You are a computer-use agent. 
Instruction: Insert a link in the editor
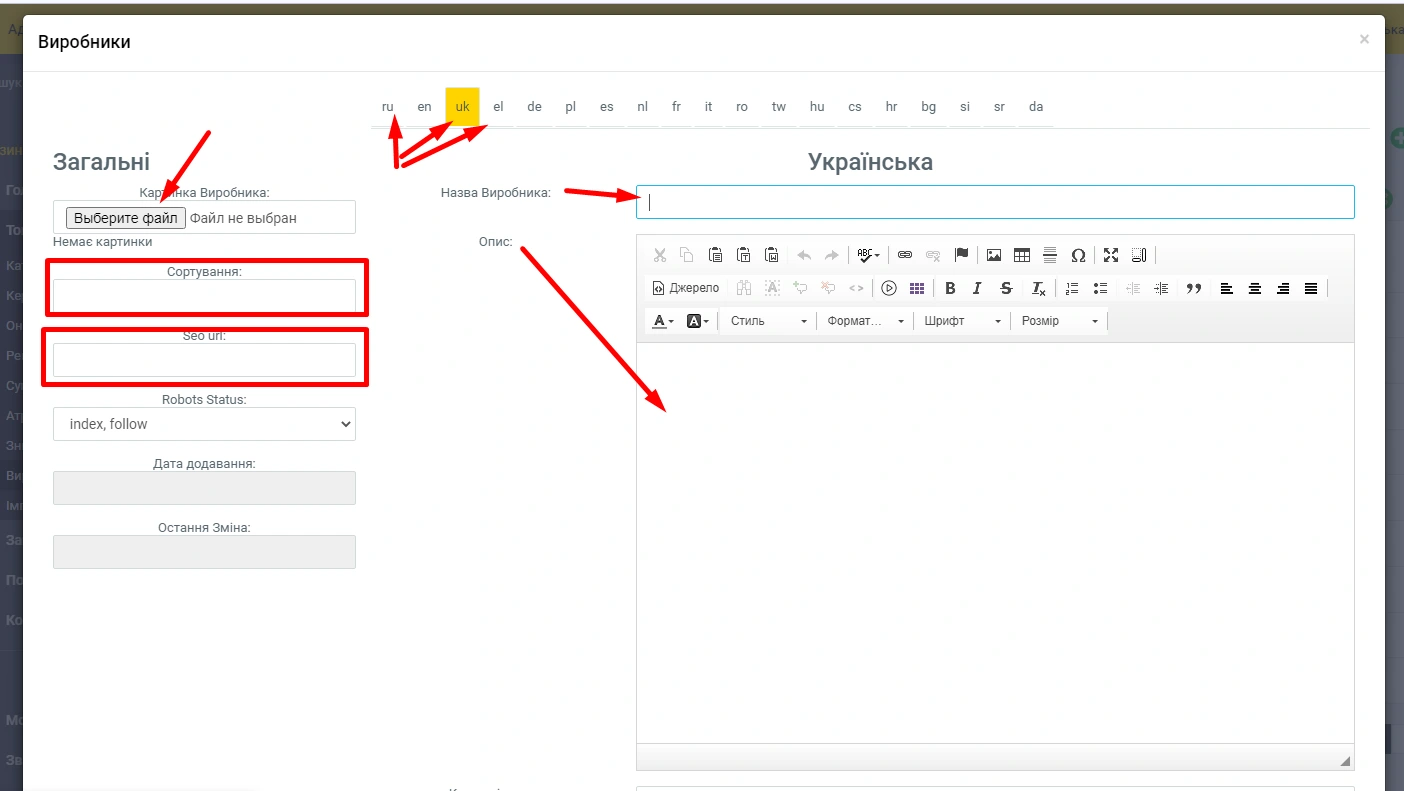point(905,255)
